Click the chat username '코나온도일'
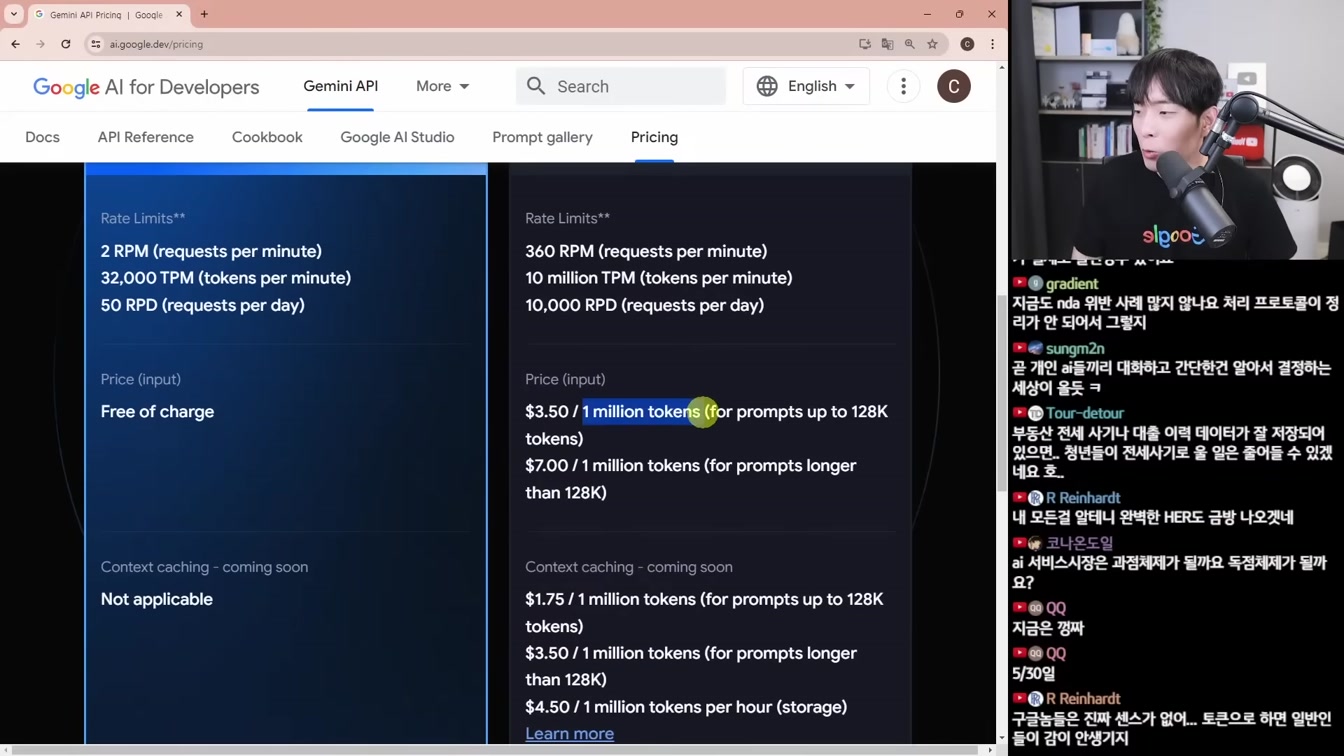 [1080, 543]
